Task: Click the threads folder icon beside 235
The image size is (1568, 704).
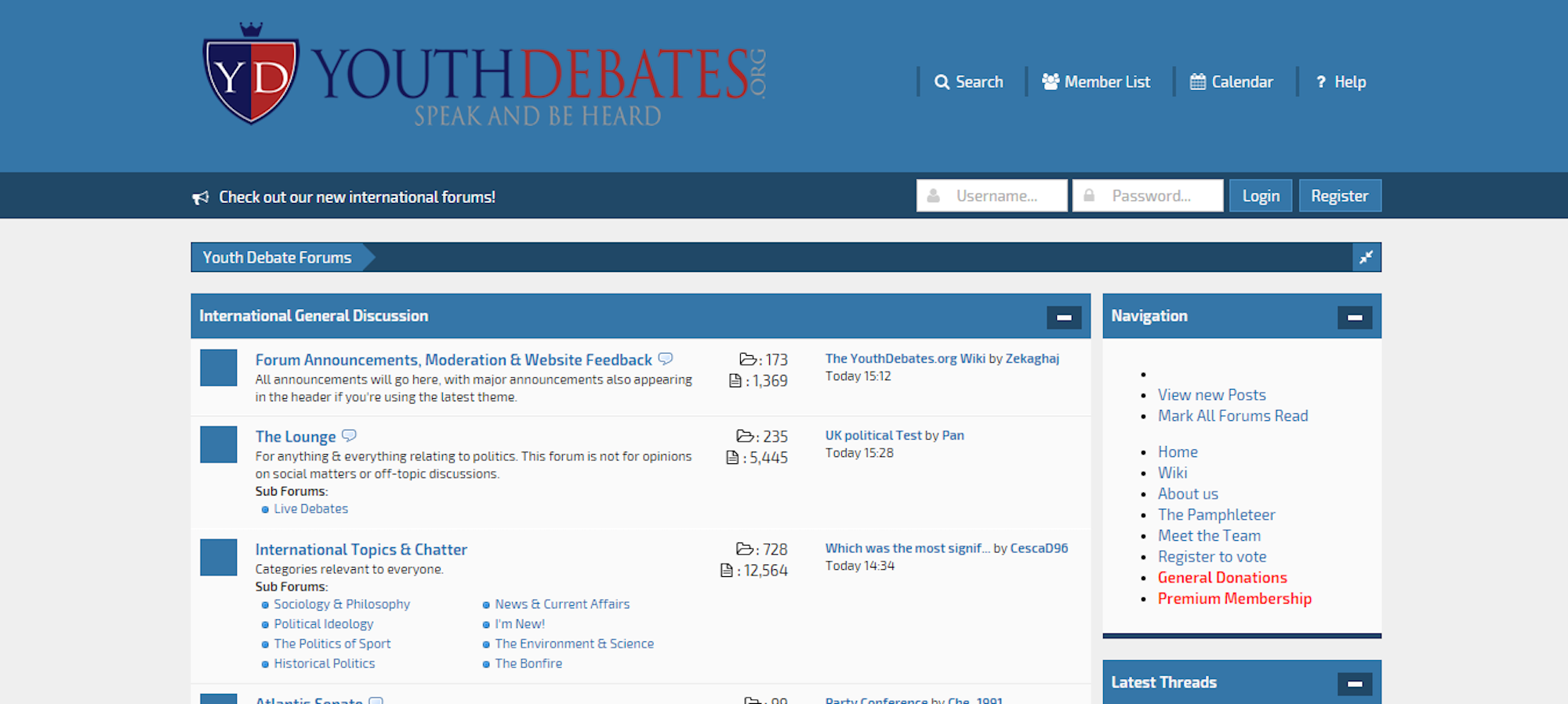Action: point(745,436)
